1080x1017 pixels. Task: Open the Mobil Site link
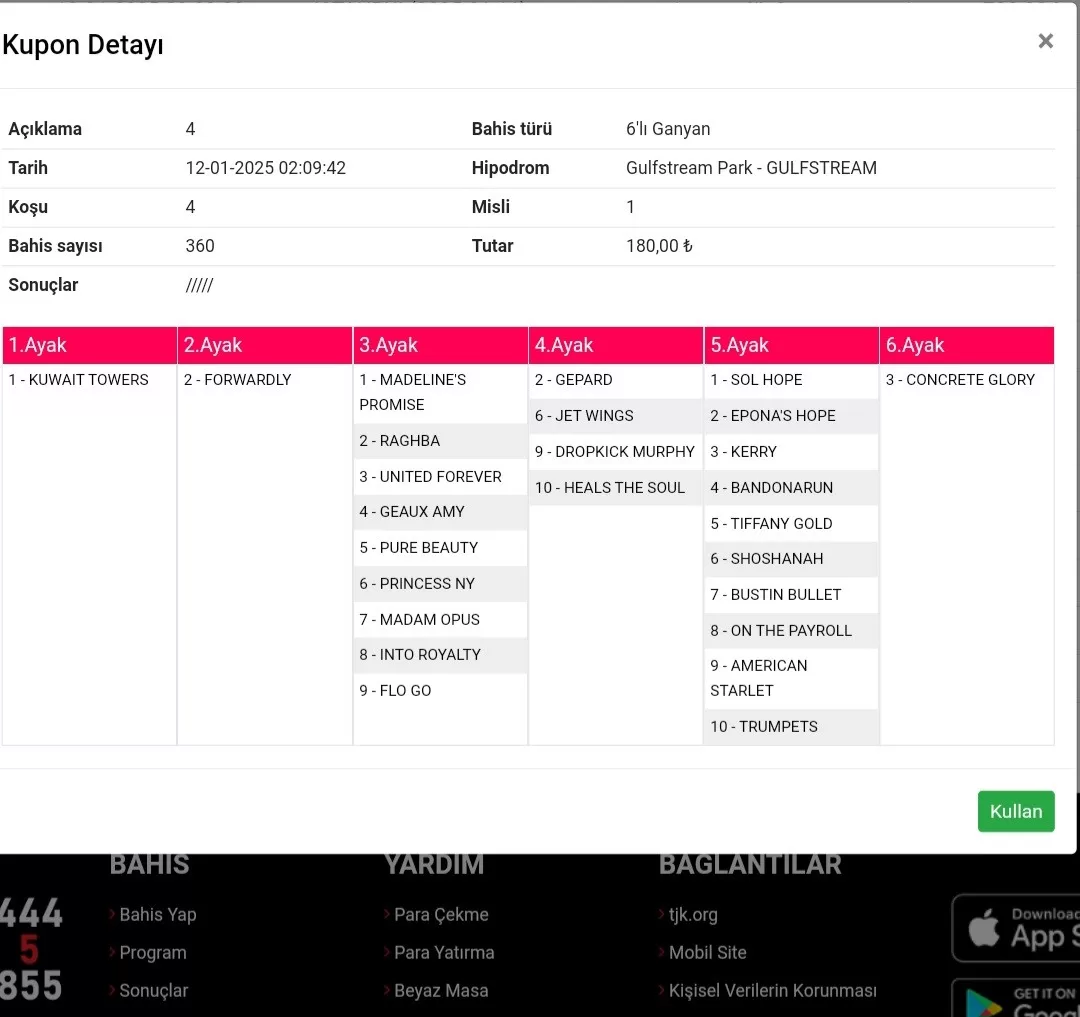pyautogui.click(x=707, y=952)
